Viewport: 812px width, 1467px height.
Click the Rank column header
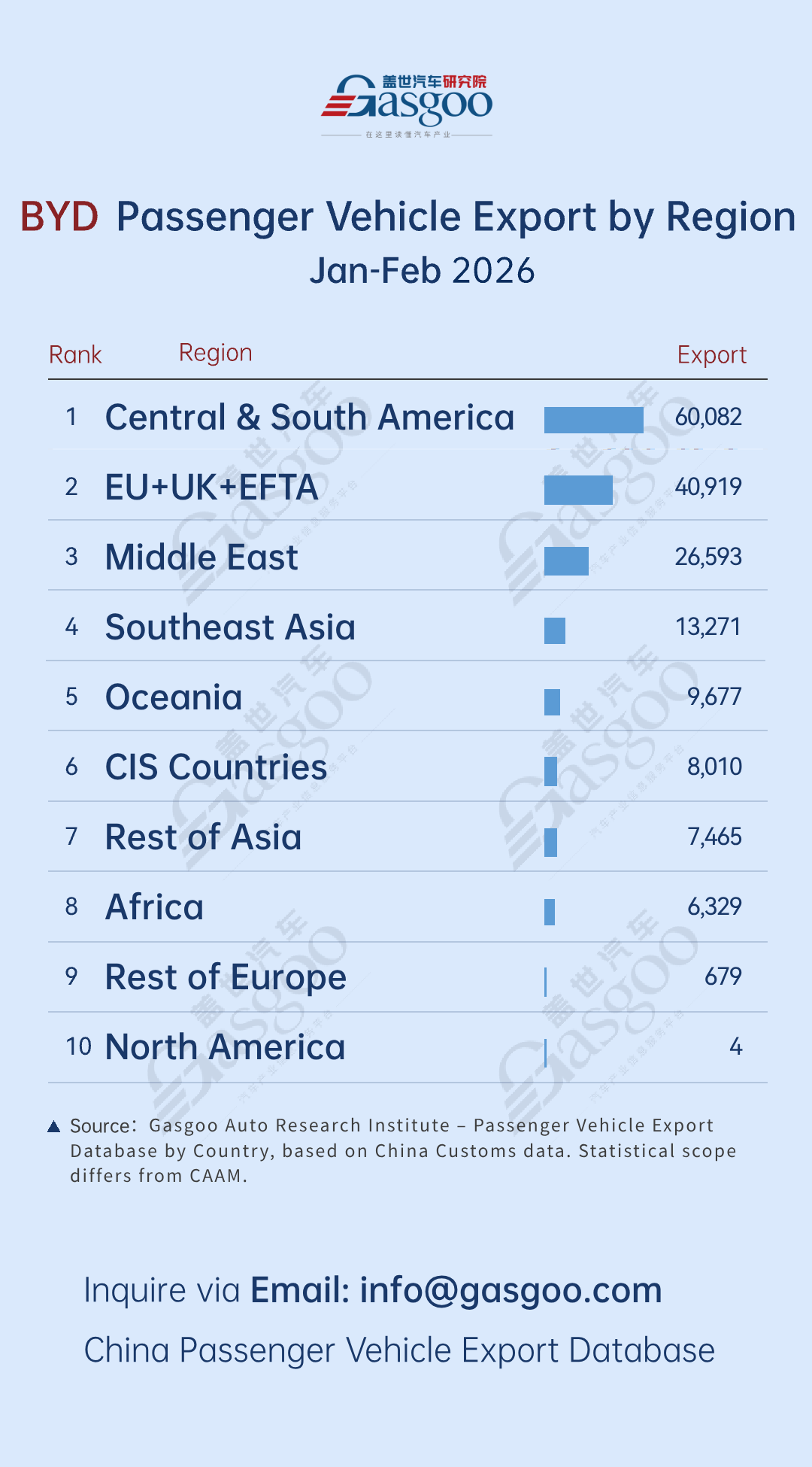[75, 355]
